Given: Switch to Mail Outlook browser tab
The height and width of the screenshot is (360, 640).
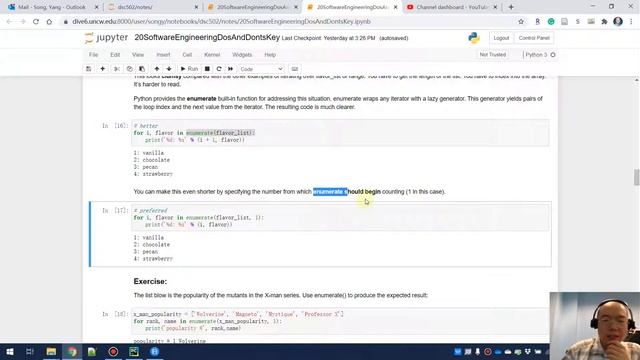Looking at the screenshot, I should (x=52, y=7).
